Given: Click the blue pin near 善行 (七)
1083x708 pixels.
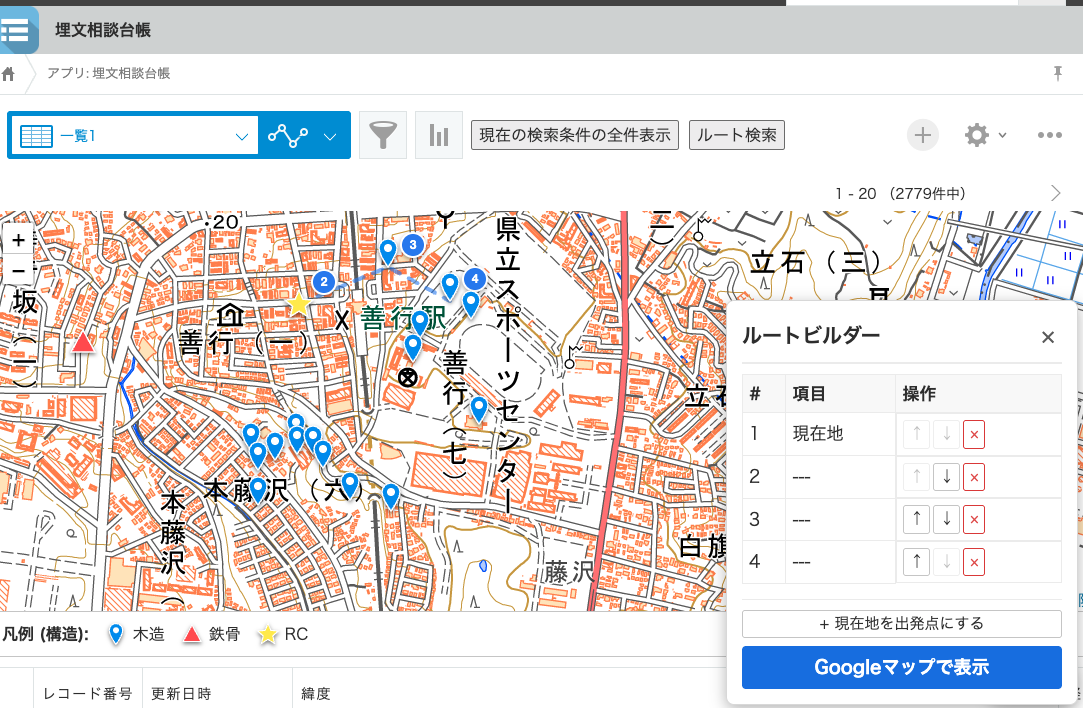Looking at the screenshot, I should click(x=479, y=410).
